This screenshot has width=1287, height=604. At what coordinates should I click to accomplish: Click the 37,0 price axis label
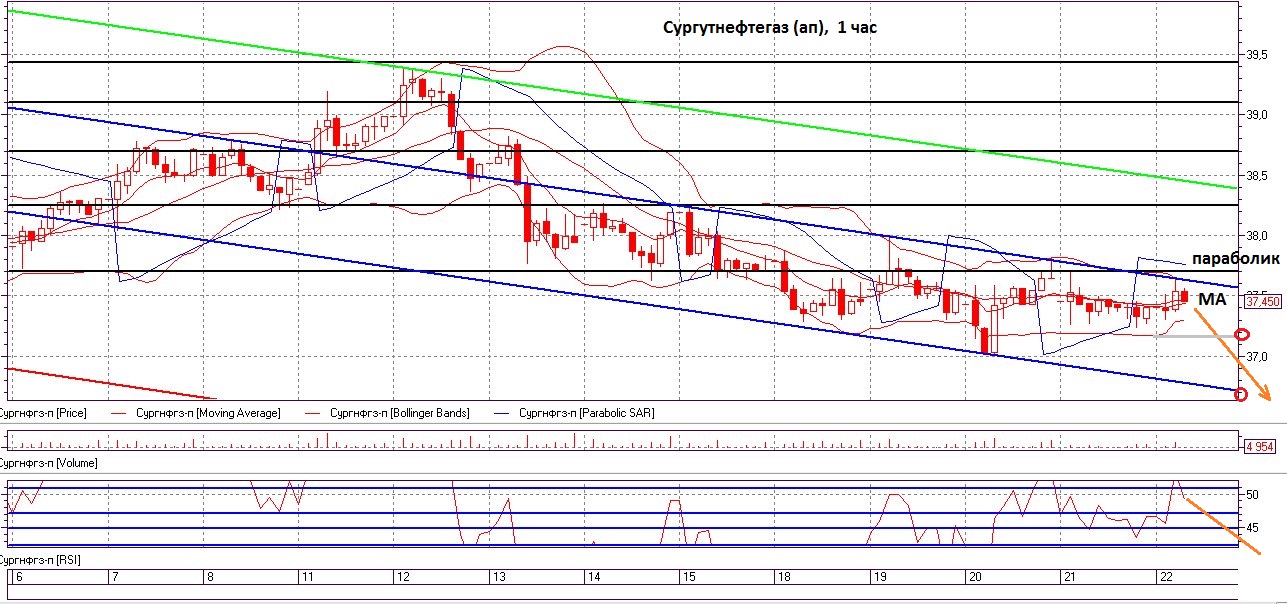pos(1257,357)
